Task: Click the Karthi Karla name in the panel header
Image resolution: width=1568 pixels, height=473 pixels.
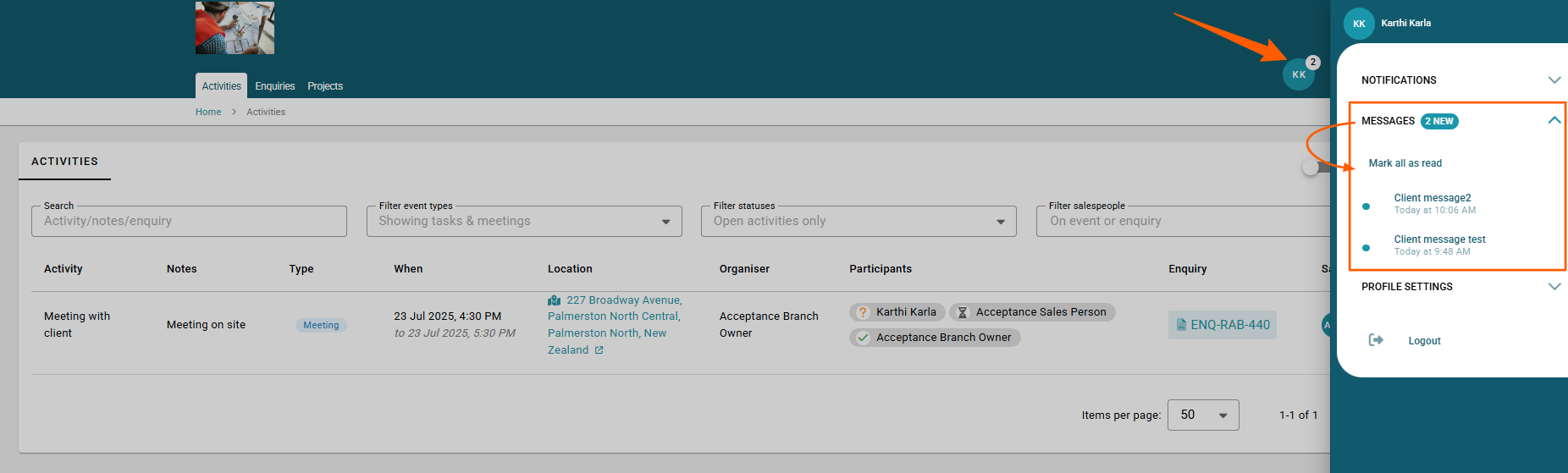Action: click(1405, 23)
